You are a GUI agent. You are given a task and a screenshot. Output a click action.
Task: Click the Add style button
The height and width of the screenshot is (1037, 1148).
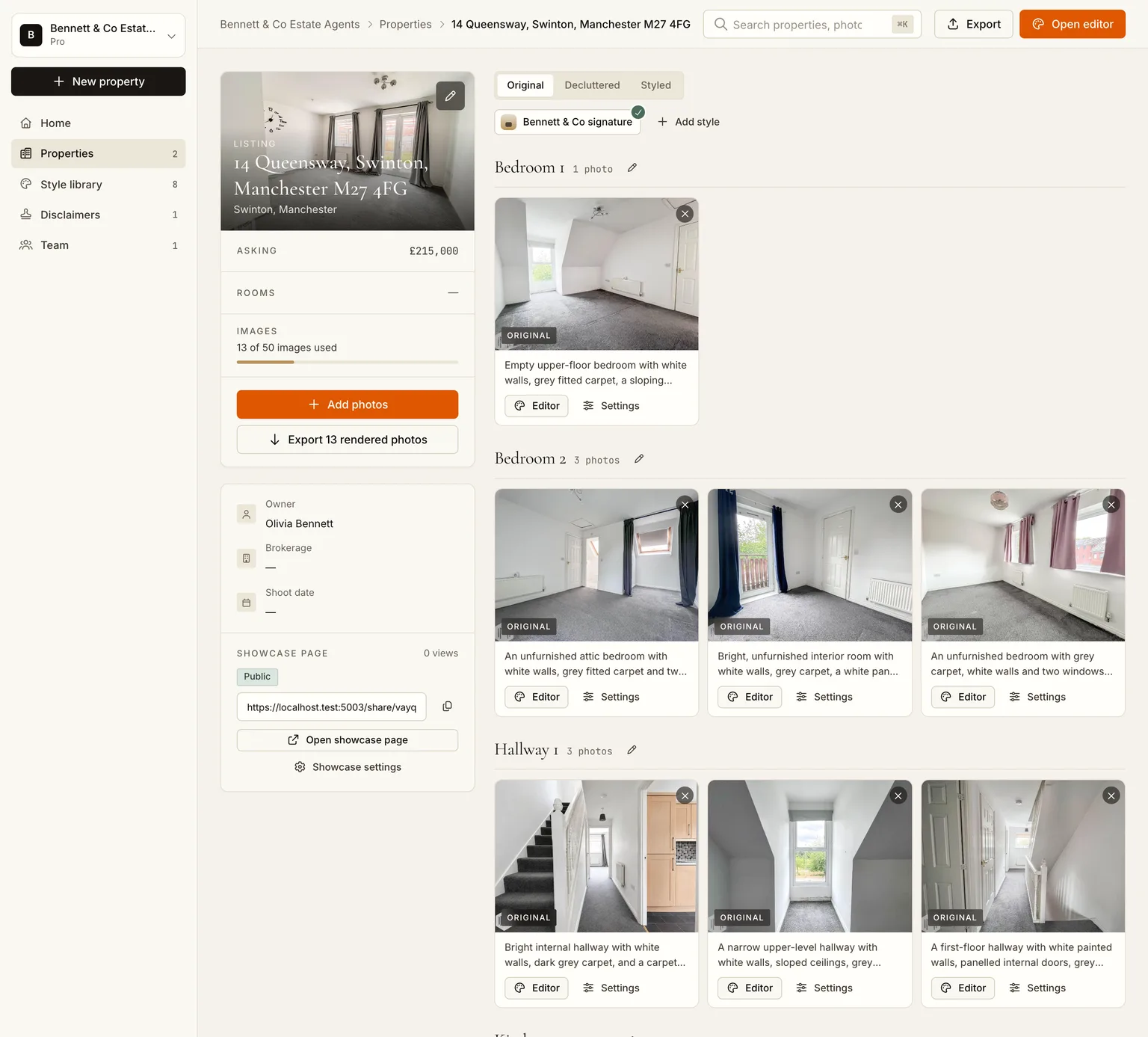point(688,122)
